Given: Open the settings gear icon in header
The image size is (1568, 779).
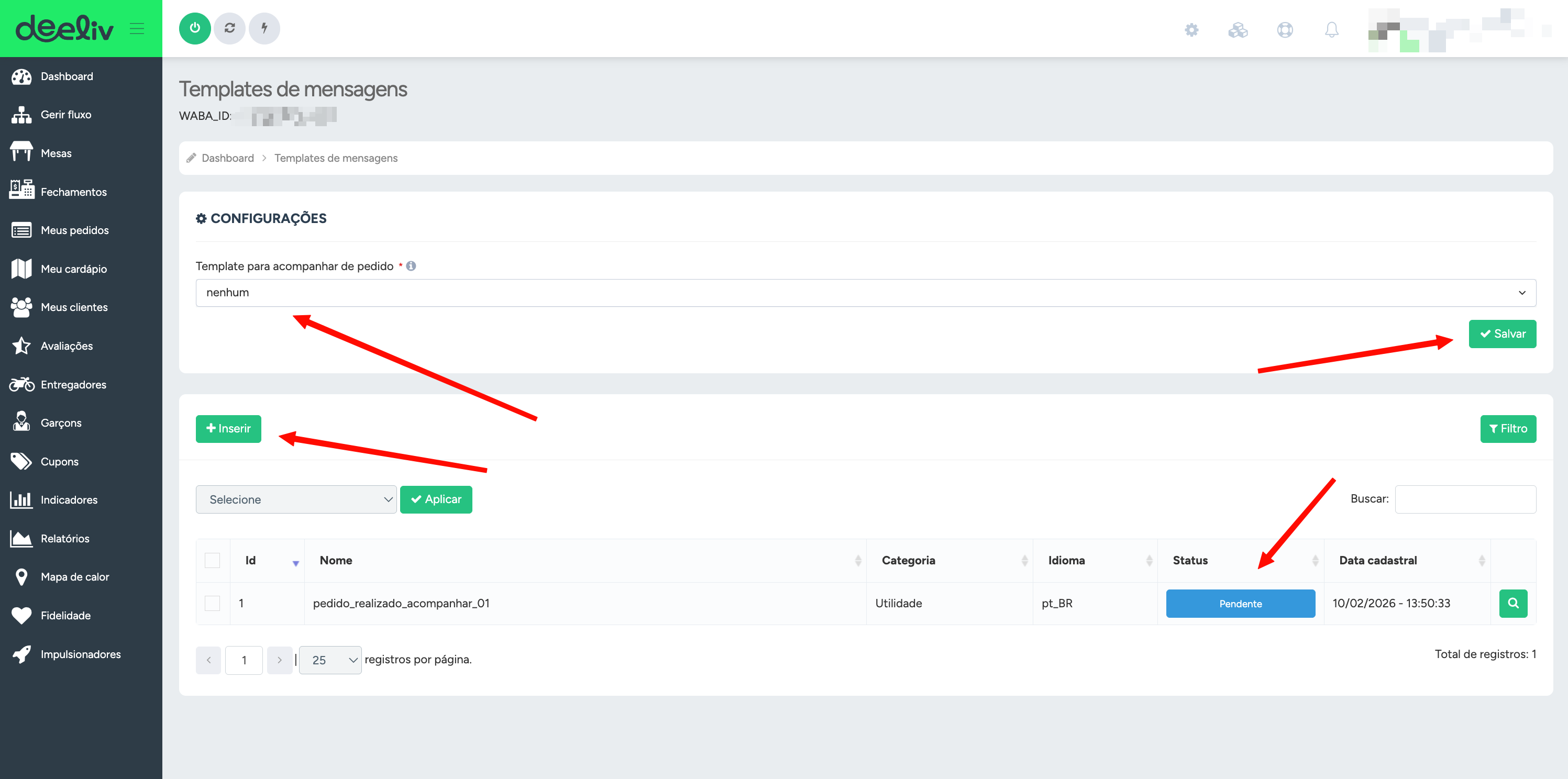Looking at the screenshot, I should (x=1191, y=30).
